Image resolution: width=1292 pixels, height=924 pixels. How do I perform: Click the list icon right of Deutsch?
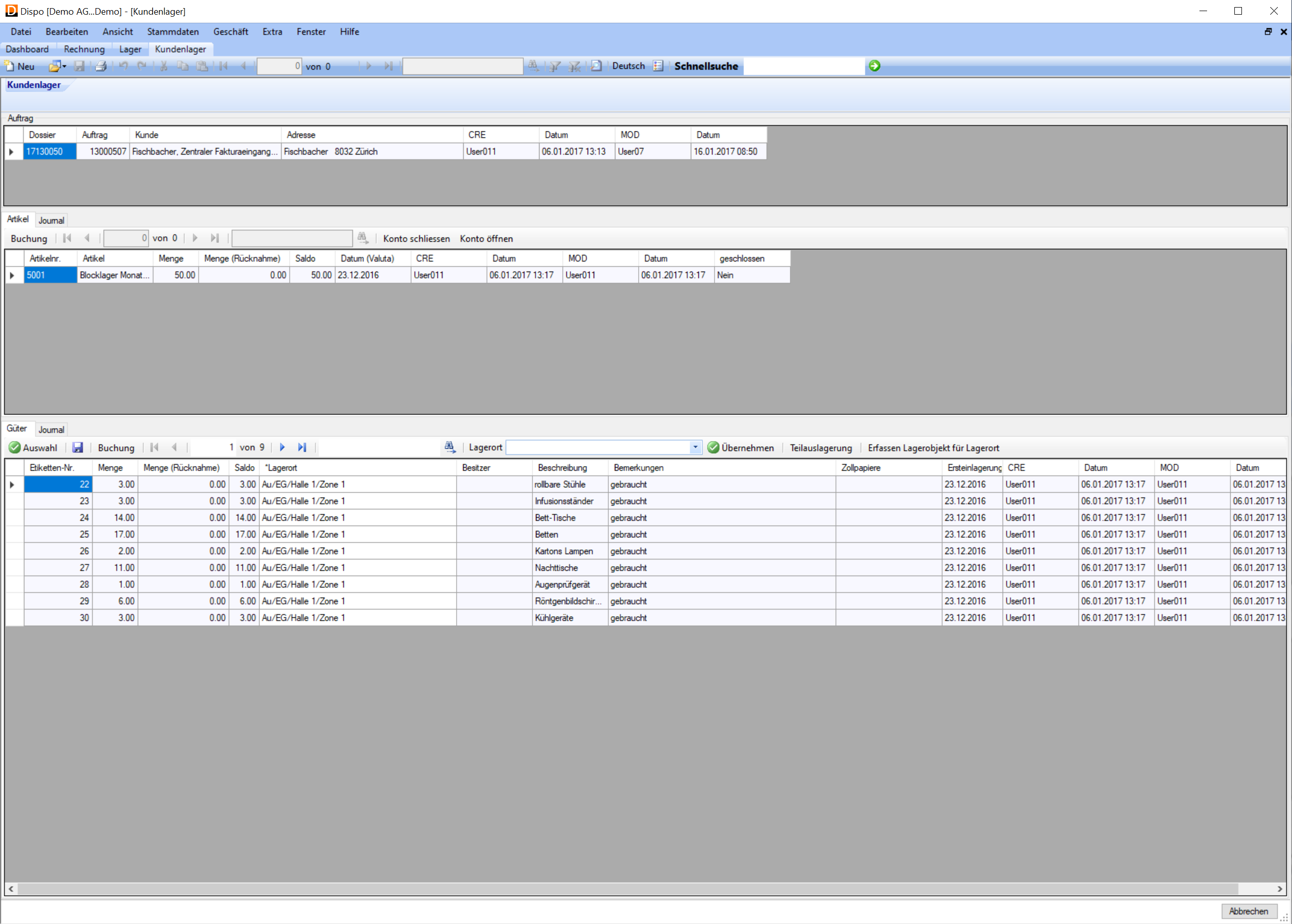tap(658, 66)
